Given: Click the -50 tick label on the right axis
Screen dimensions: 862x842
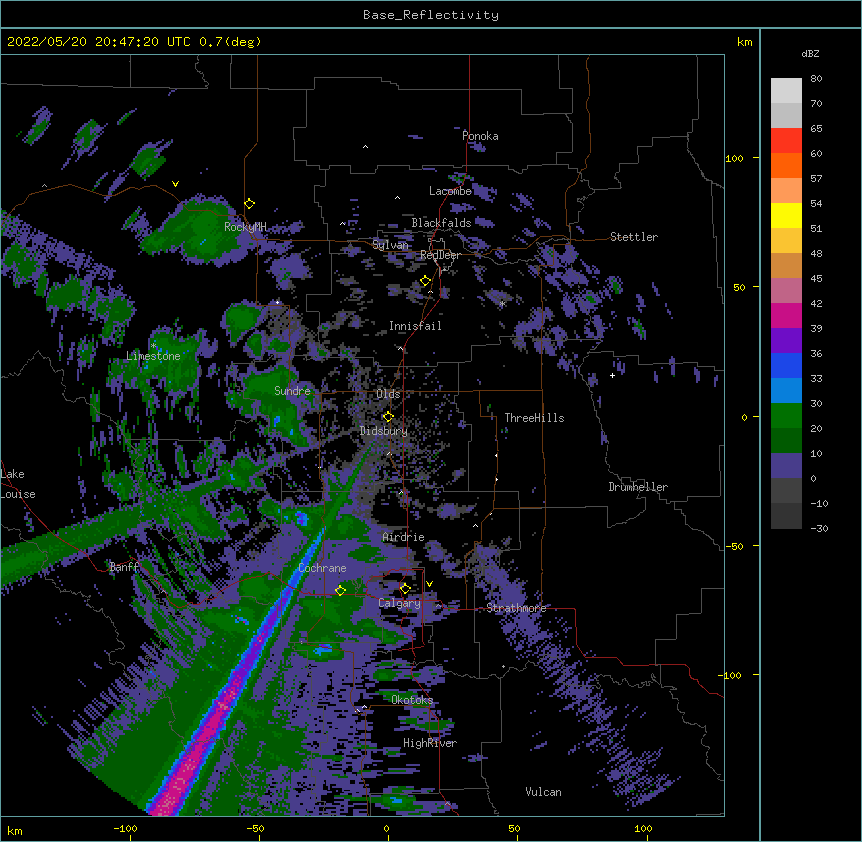Looking at the screenshot, I should (x=734, y=546).
